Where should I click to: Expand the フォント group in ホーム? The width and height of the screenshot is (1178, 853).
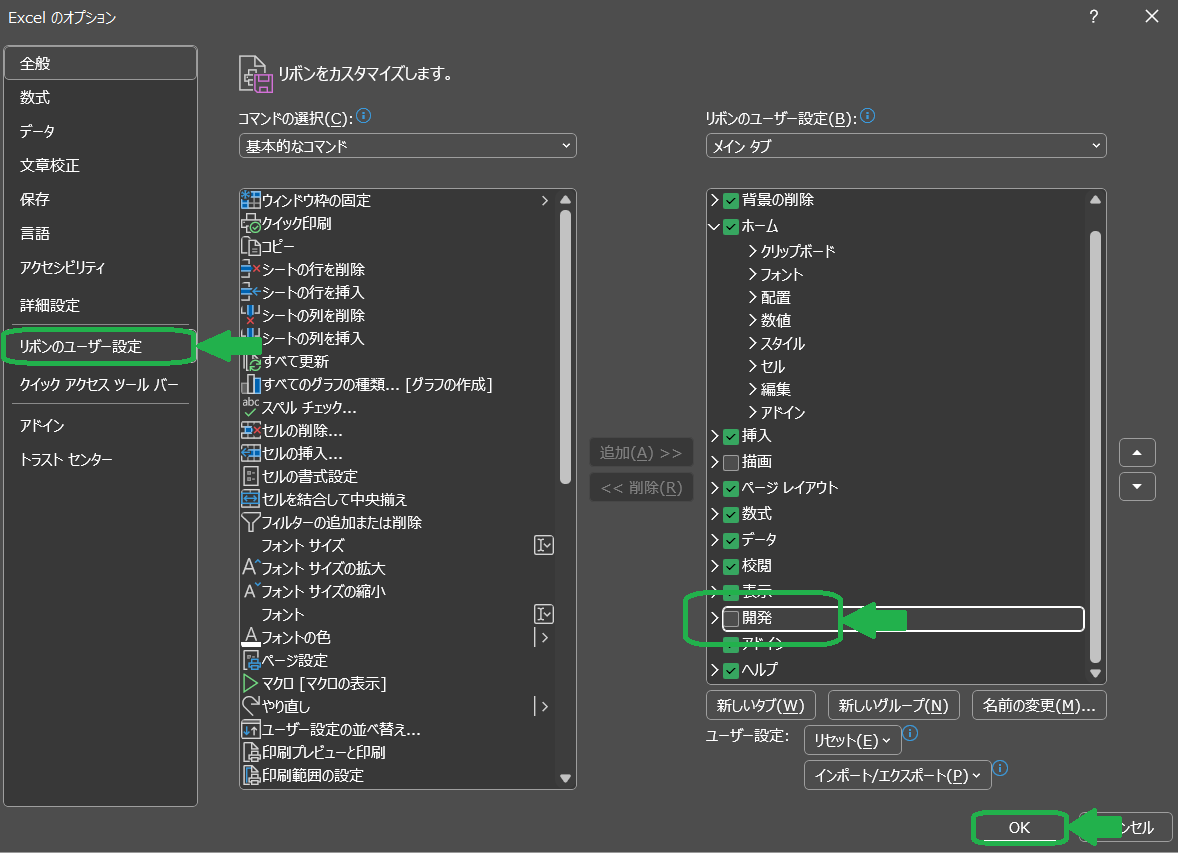[x=753, y=274]
